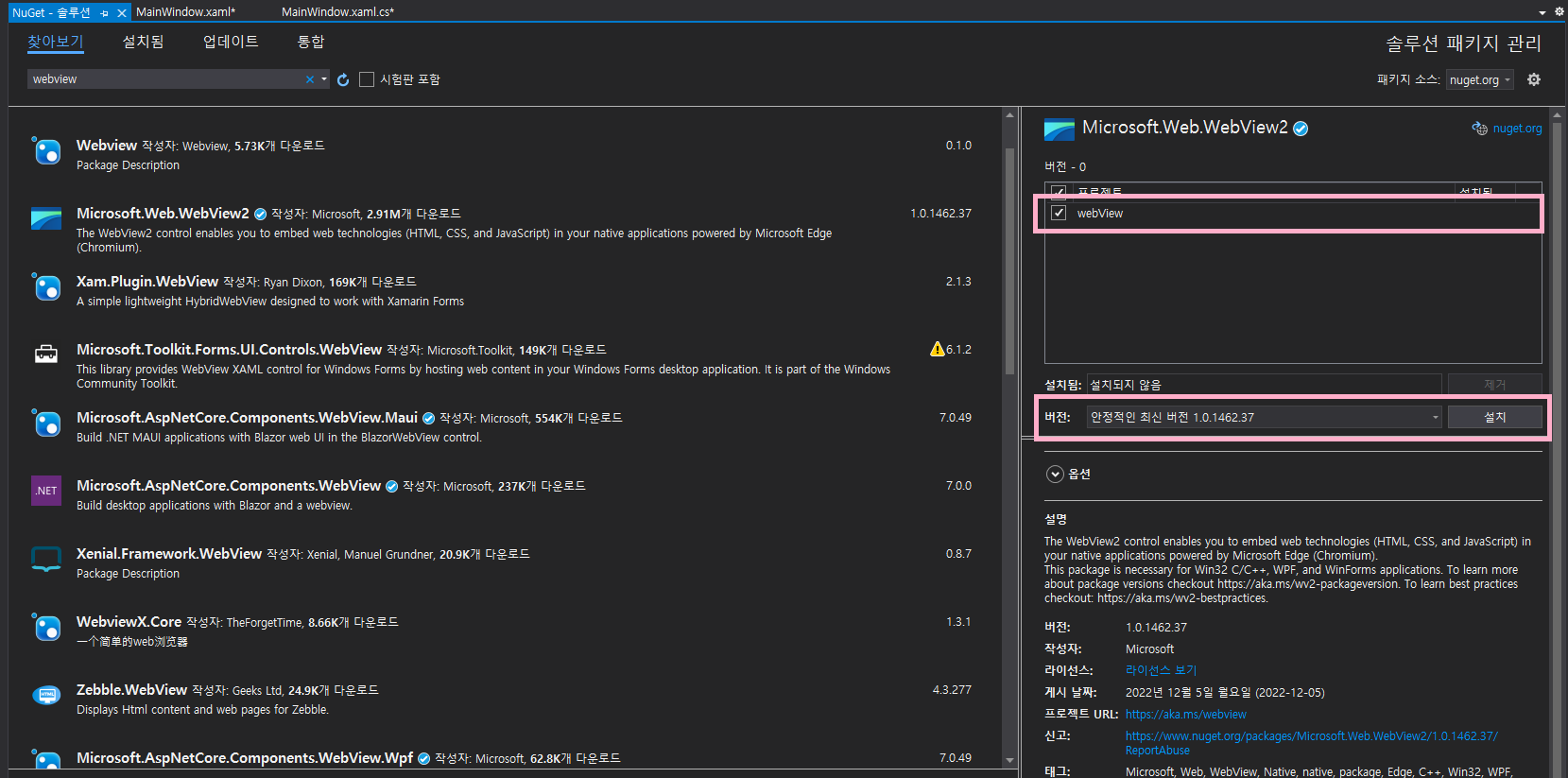The width and height of the screenshot is (1568, 778).
Task: Open the package source nuget.org dropdown
Action: tap(1479, 79)
